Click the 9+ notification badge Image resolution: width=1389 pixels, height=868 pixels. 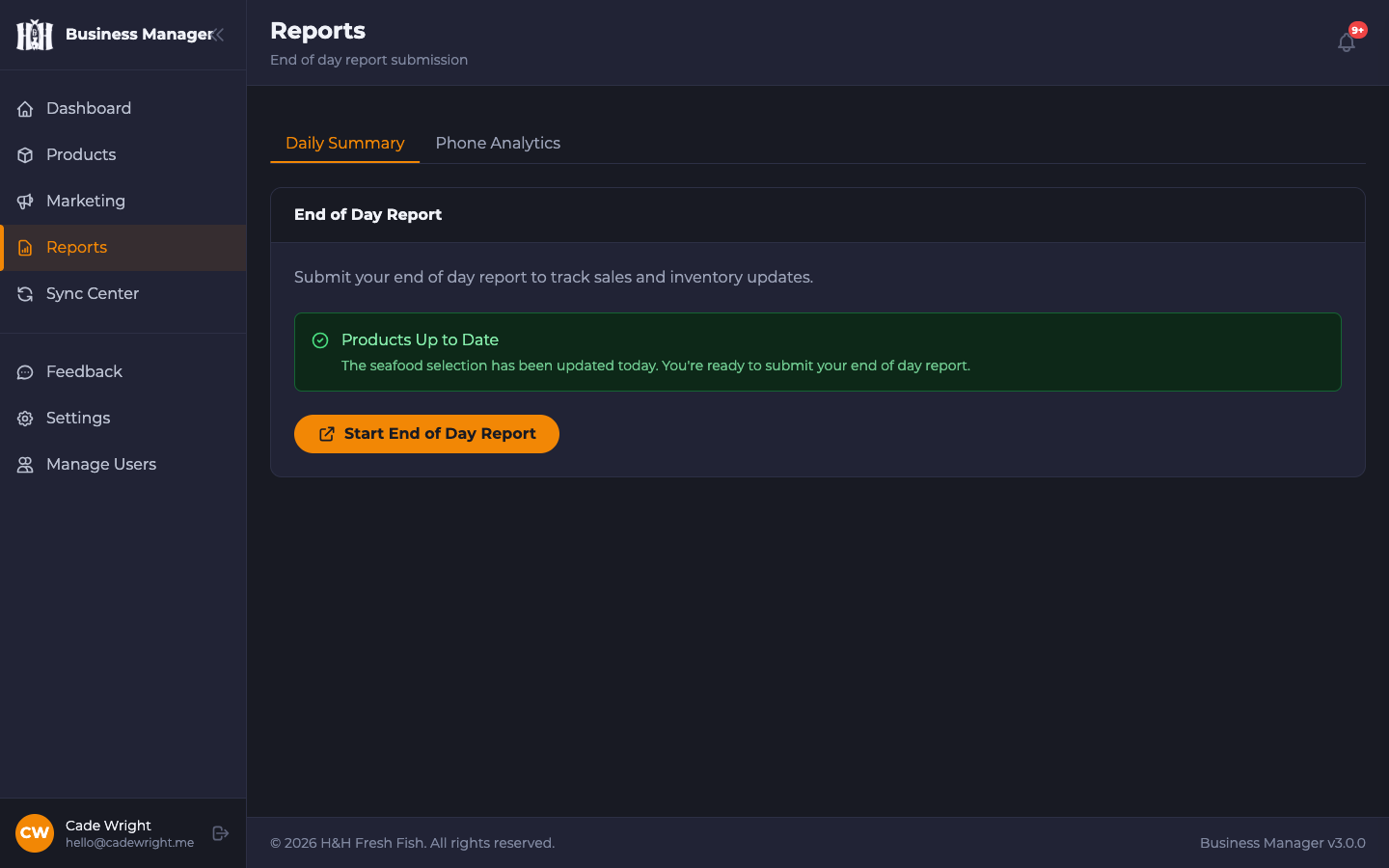point(1358,30)
